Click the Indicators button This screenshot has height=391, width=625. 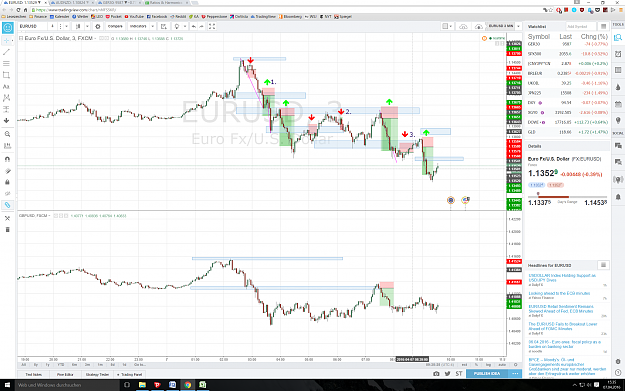(138, 26)
